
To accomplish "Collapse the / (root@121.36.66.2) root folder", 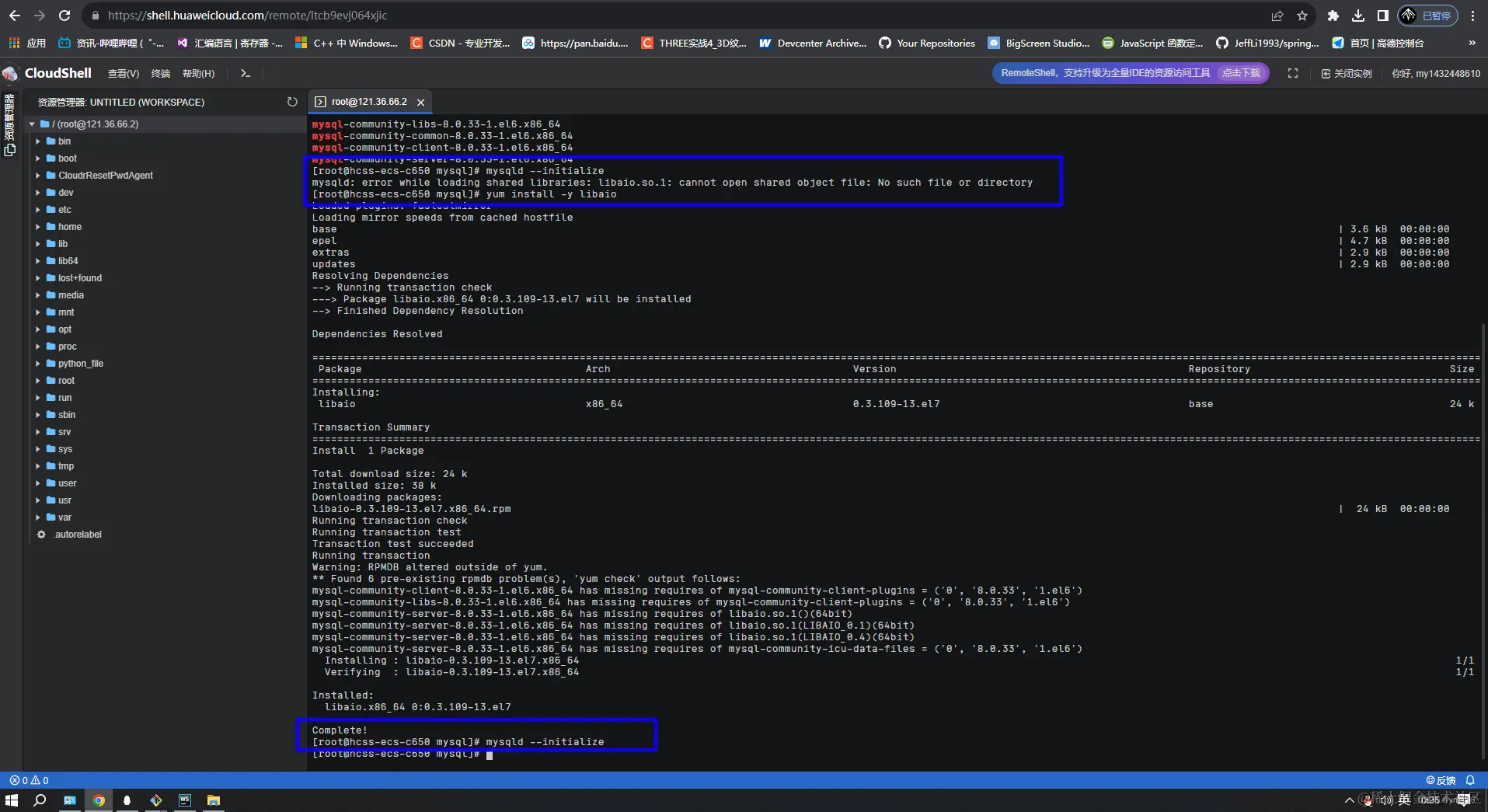I will coord(32,124).
